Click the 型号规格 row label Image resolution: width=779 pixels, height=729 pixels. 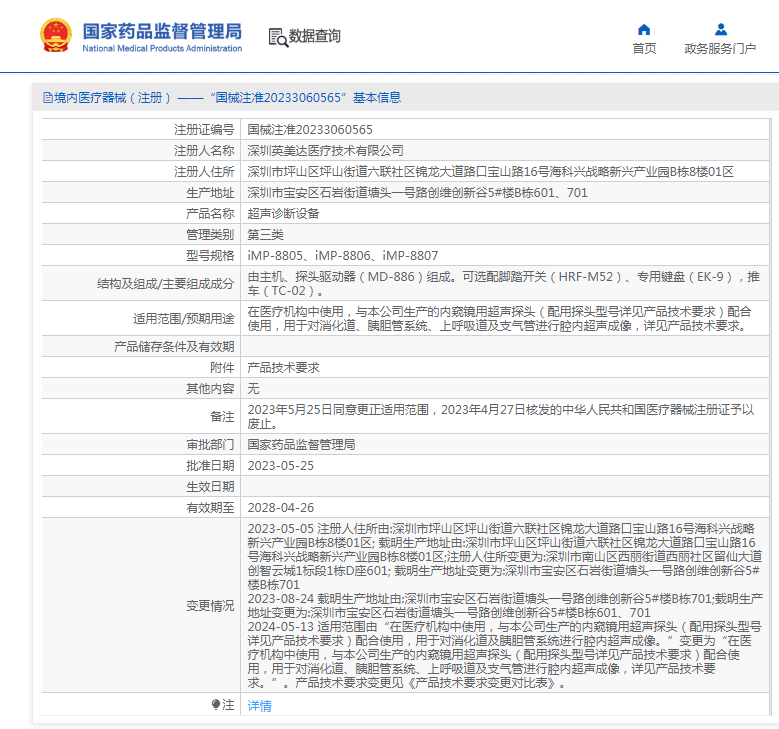[210, 255]
